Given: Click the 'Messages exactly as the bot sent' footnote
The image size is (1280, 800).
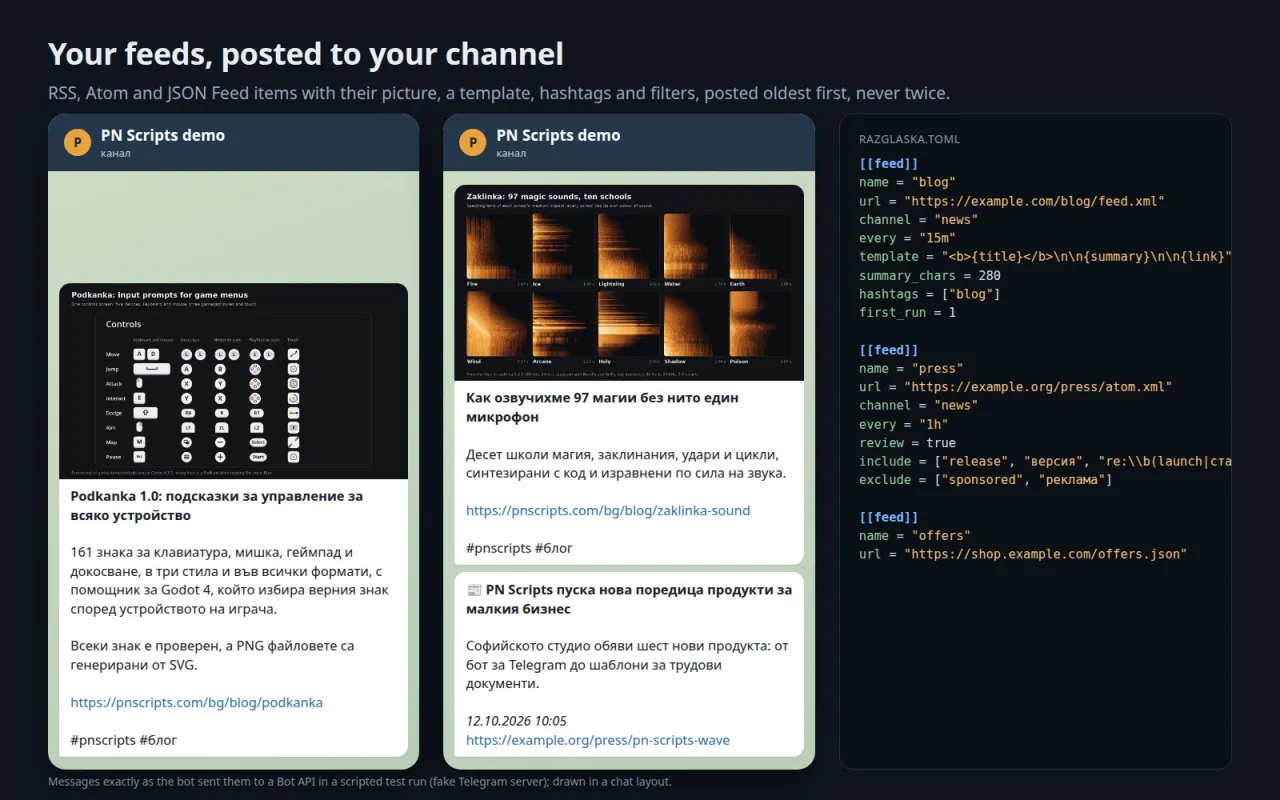Looking at the screenshot, I should [360, 782].
